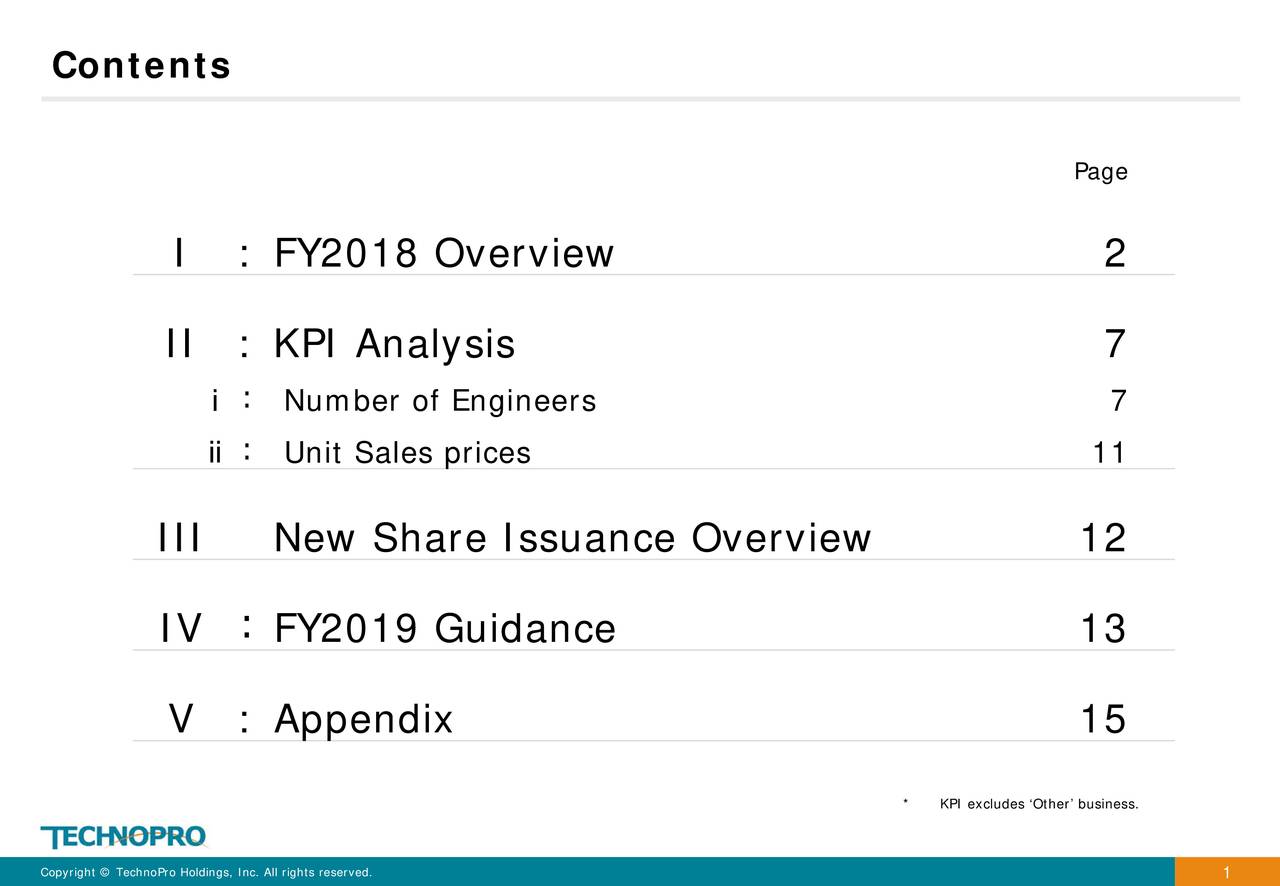Go to New Share Issuance Overview

(572, 539)
